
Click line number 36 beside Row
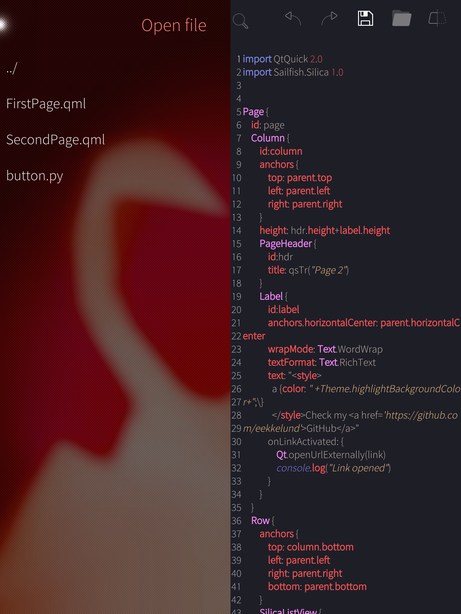[237, 521]
